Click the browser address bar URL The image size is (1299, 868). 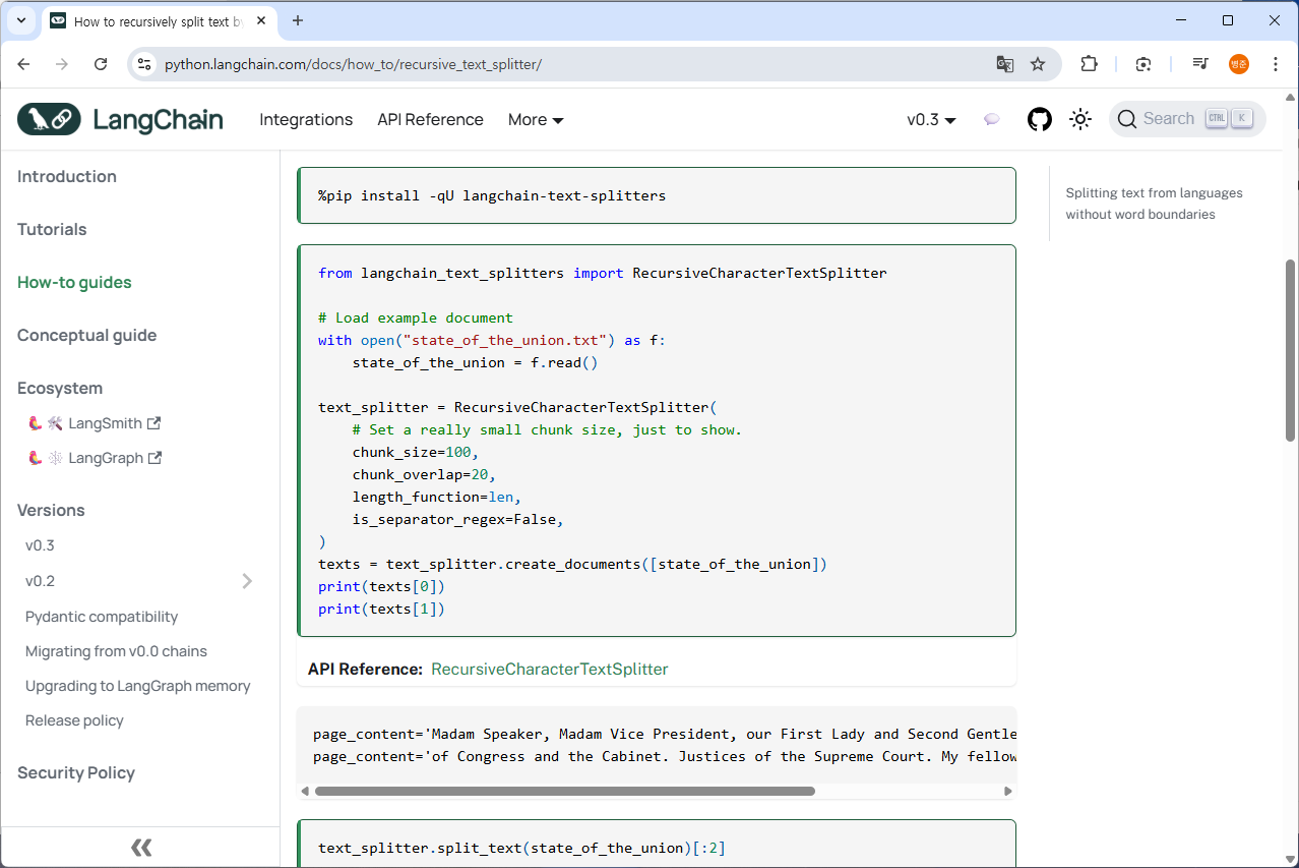tap(353, 64)
